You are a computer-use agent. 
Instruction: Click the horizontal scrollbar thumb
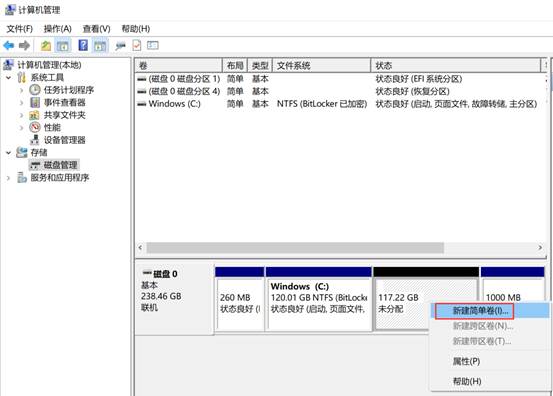click(295, 248)
